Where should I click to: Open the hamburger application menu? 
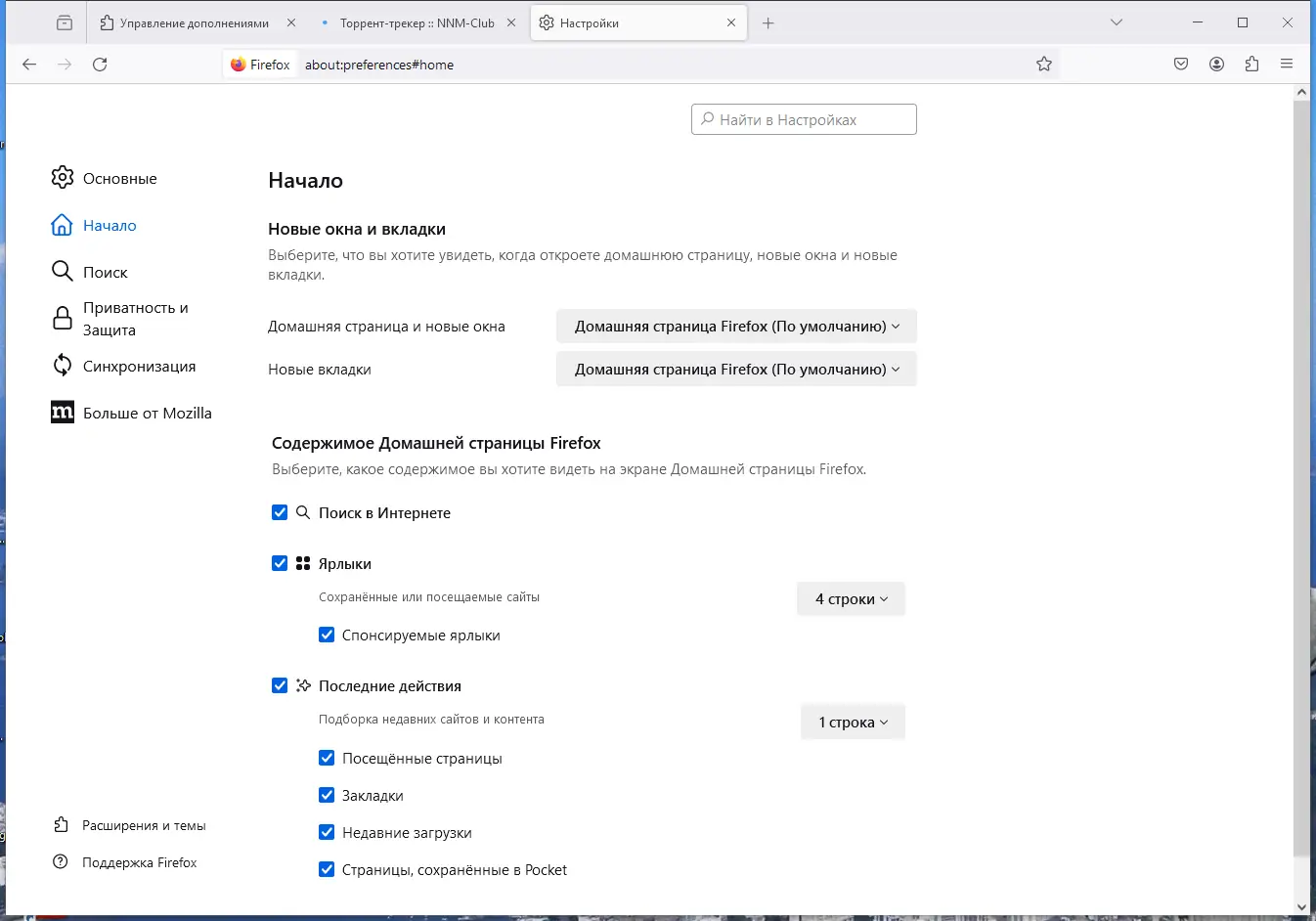[1287, 65]
